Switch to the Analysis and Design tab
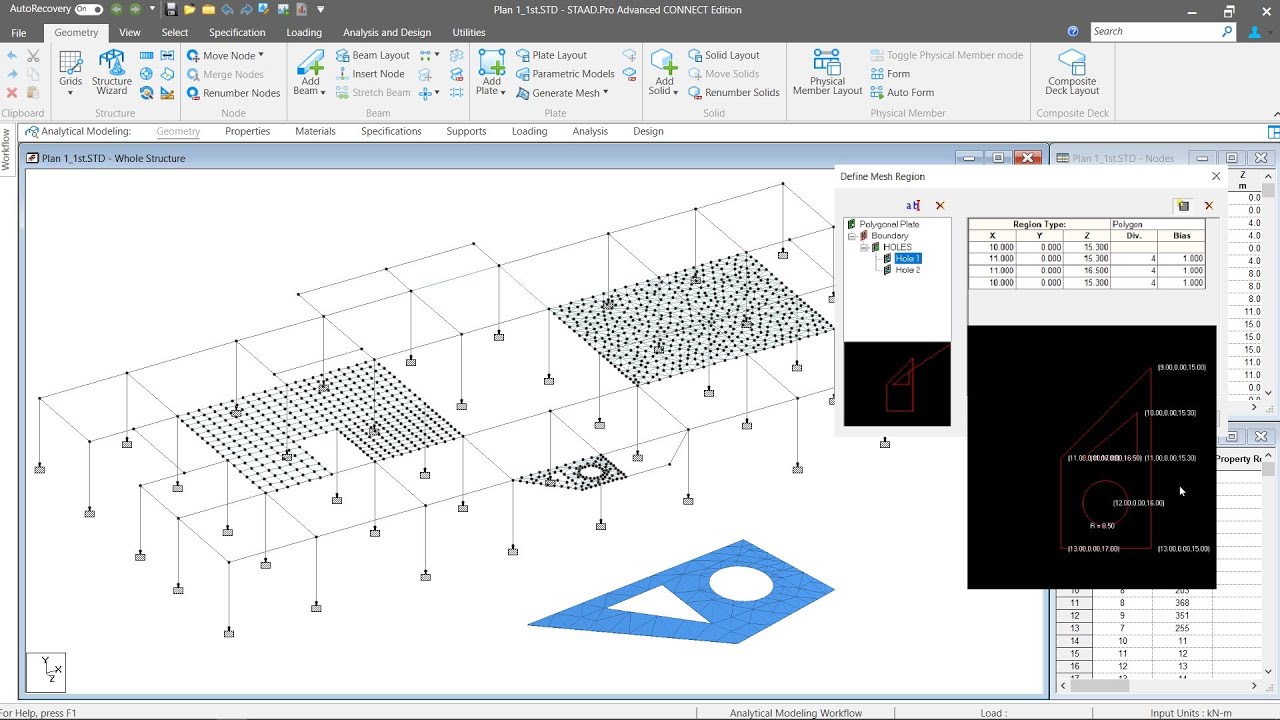Viewport: 1280px width, 720px height. (387, 32)
